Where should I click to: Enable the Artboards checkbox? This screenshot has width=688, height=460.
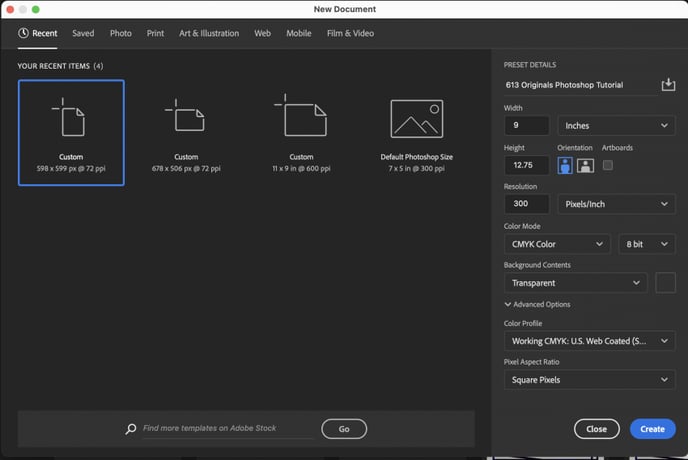608,165
